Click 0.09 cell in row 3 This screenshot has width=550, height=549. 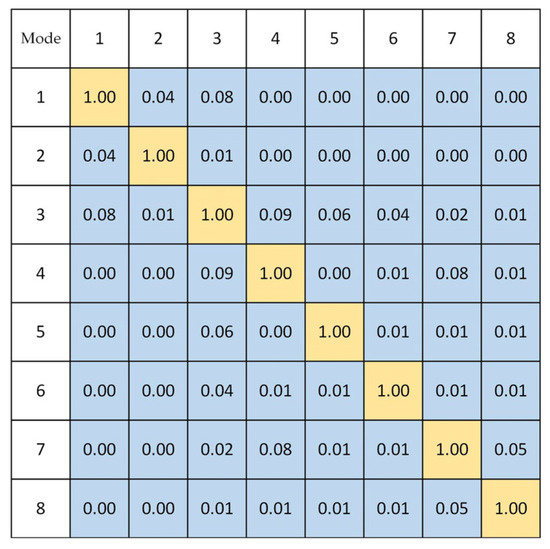click(x=276, y=215)
